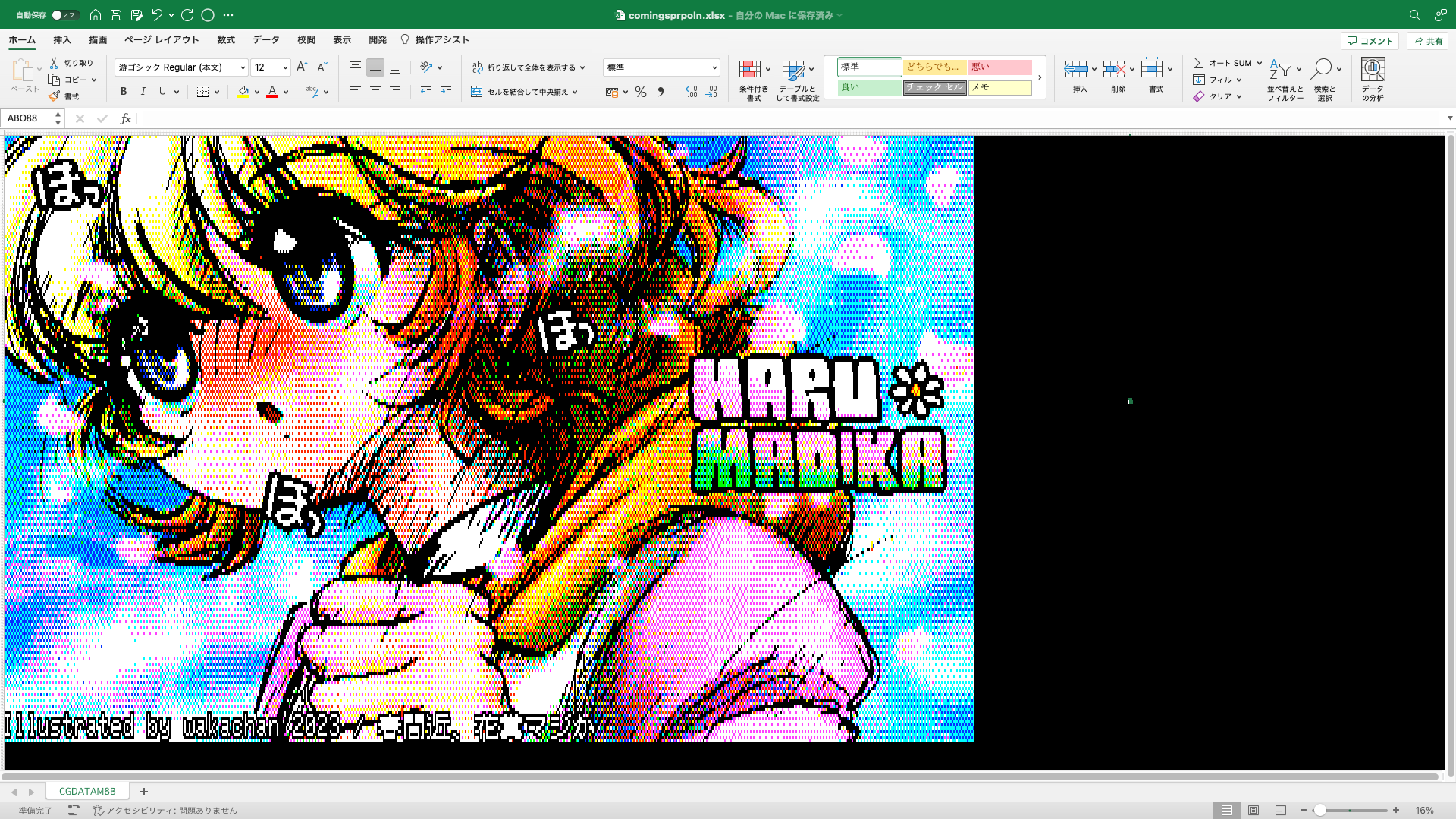
Task: Toggle bold formatting on selected cell
Action: 123,91
